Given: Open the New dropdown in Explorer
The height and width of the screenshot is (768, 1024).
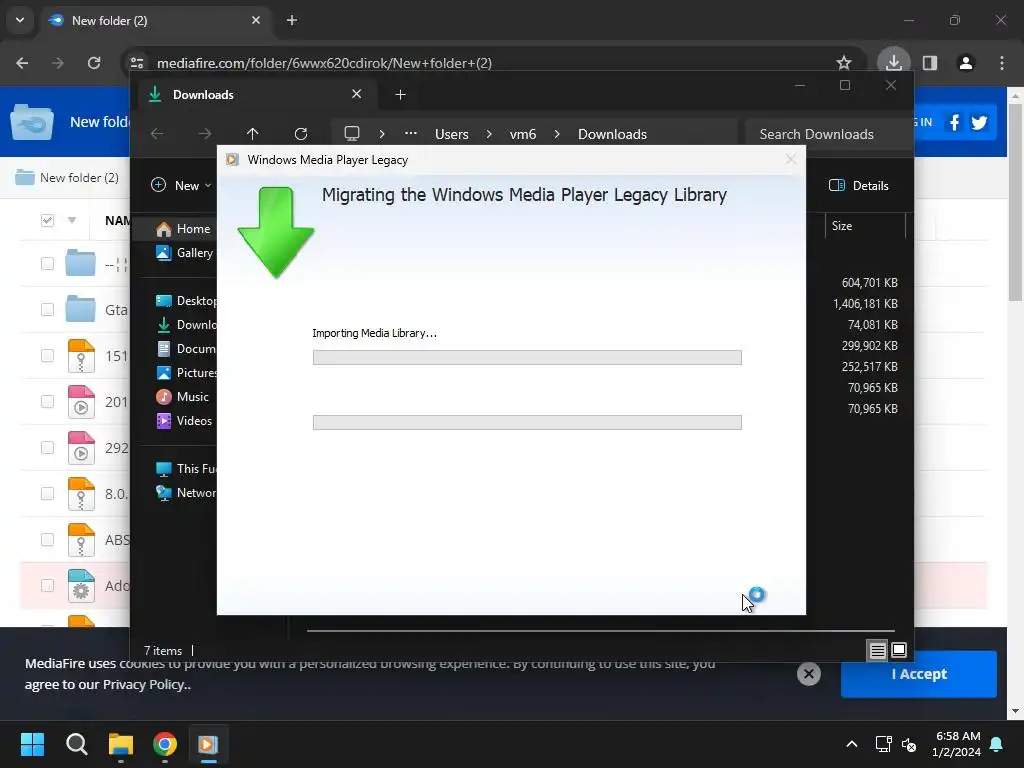Looking at the screenshot, I should tap(181, 185).
